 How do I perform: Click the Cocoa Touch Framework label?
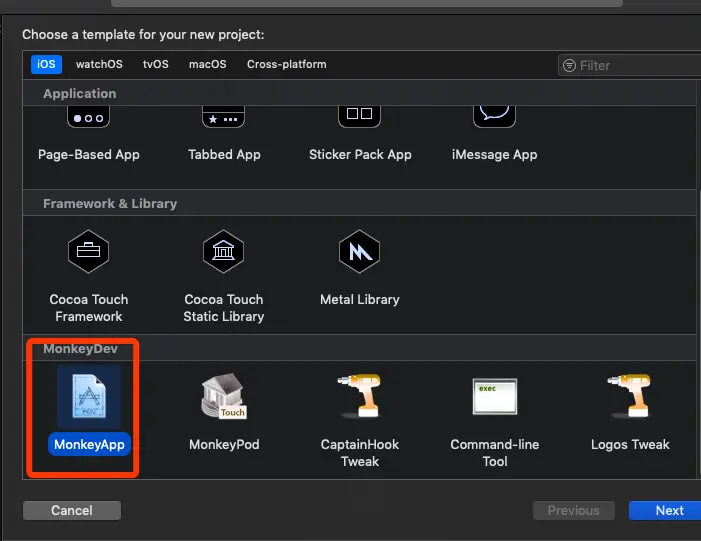point(89,308)
